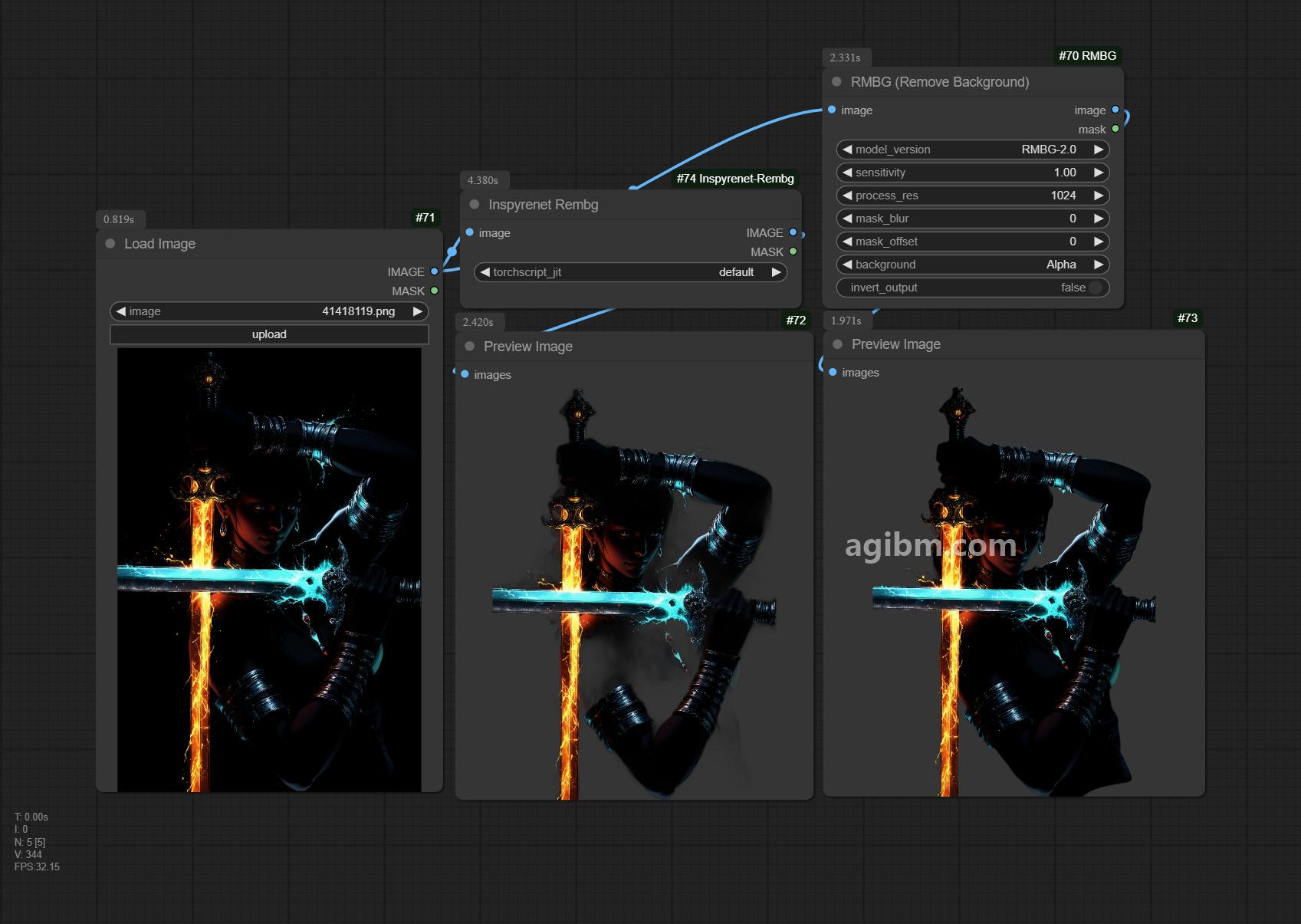Click the Load Image MASK output socket
This screenshot has width=1301, height=924.
click(435, 291)
